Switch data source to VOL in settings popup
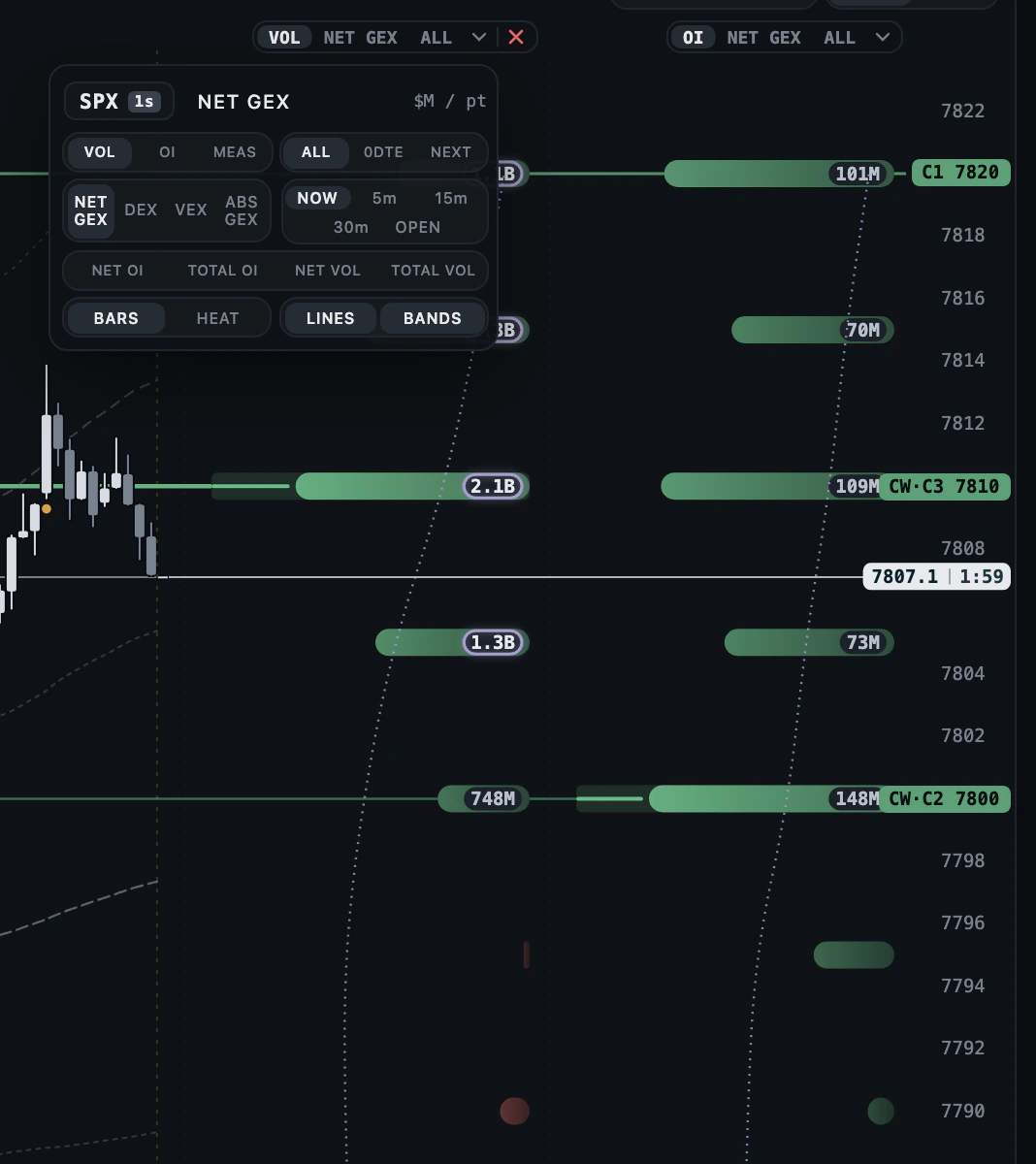 (99, 152)
